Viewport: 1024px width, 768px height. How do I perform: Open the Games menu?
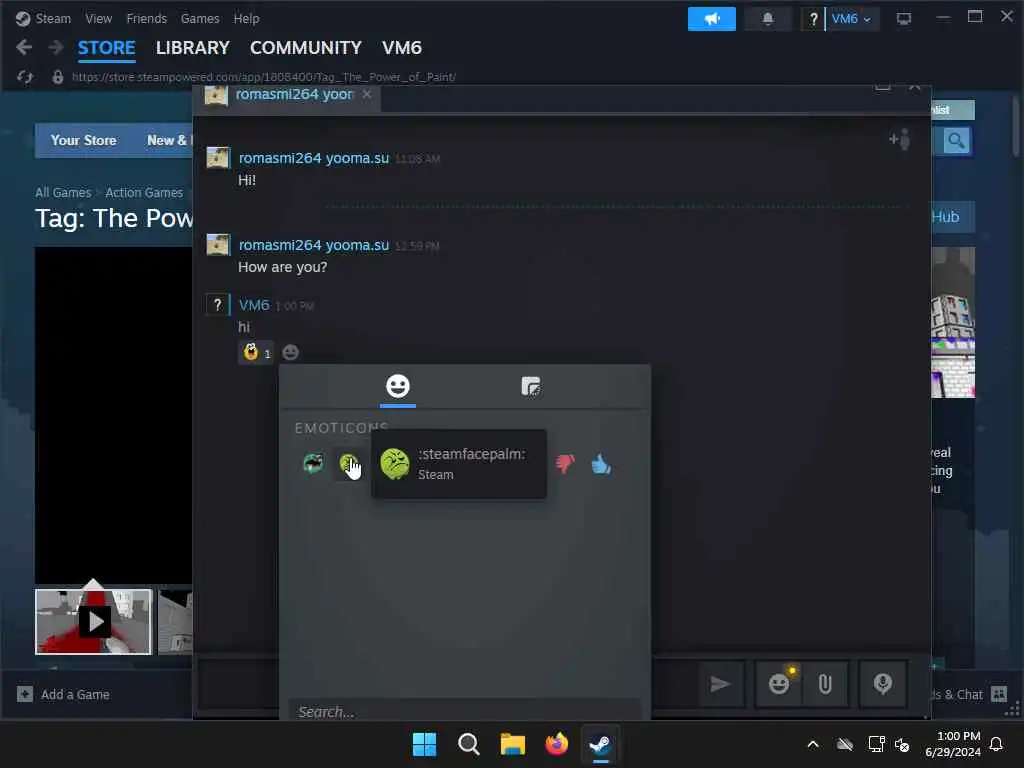(x=200, y=18)
